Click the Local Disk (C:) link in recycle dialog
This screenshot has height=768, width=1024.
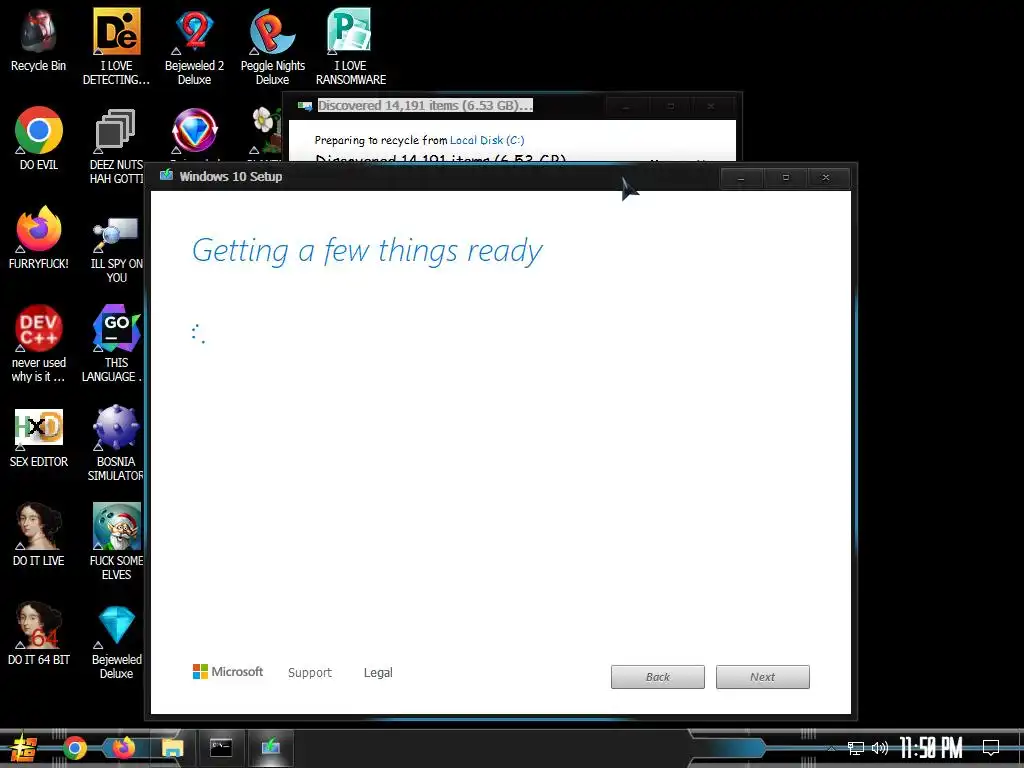pyautogui.click(x=487, y=140)
